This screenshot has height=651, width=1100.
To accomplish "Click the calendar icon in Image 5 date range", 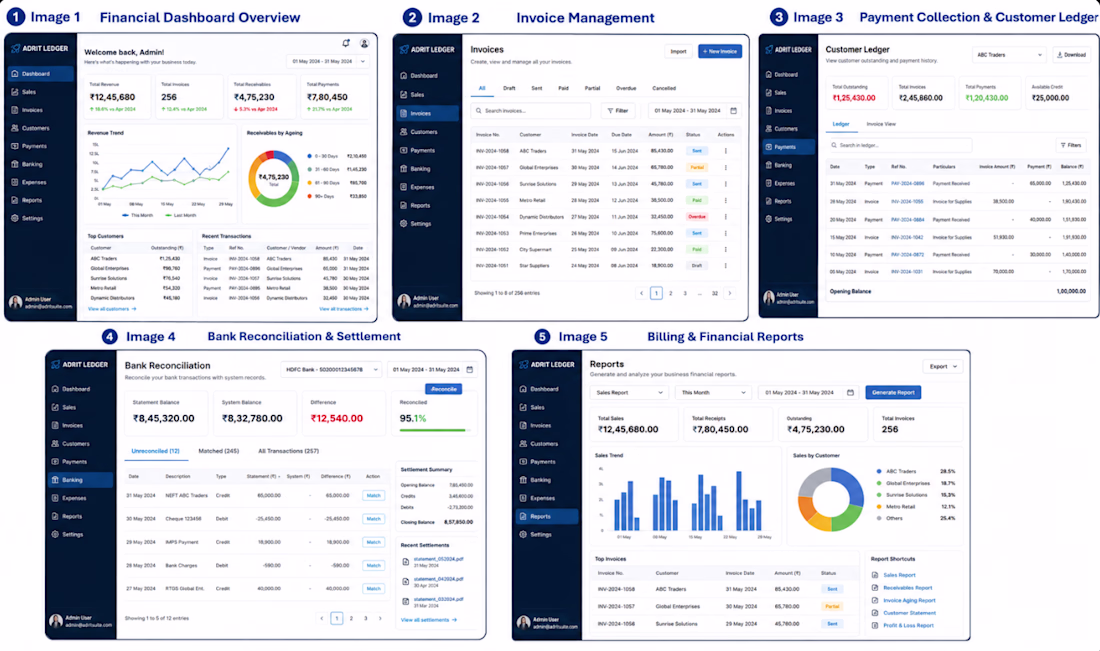I will coord(850,393).
